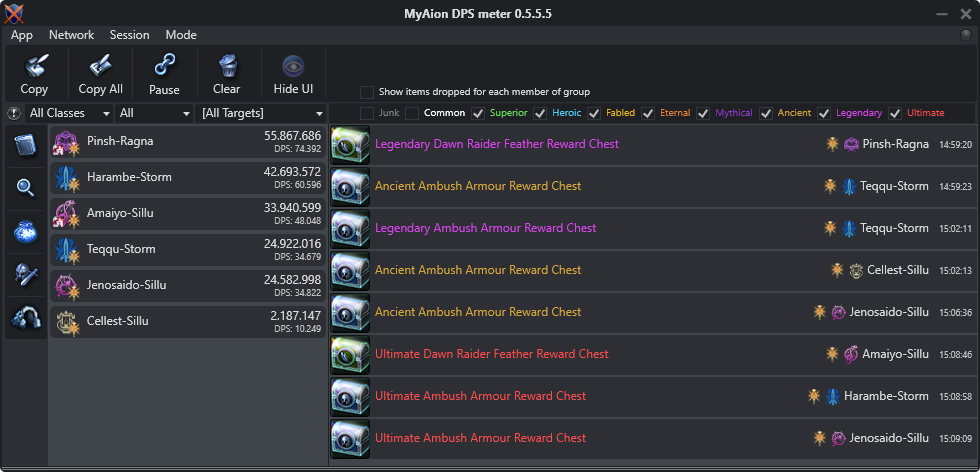Click Pinsh-Ragna's class icon in damage list
Image resolution: width=980 pixels, height=472 pixels.
[66, 143]
